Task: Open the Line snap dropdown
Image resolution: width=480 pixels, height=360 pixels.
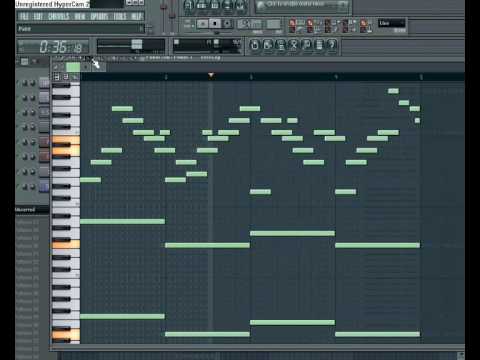Action: coord(391,23)
